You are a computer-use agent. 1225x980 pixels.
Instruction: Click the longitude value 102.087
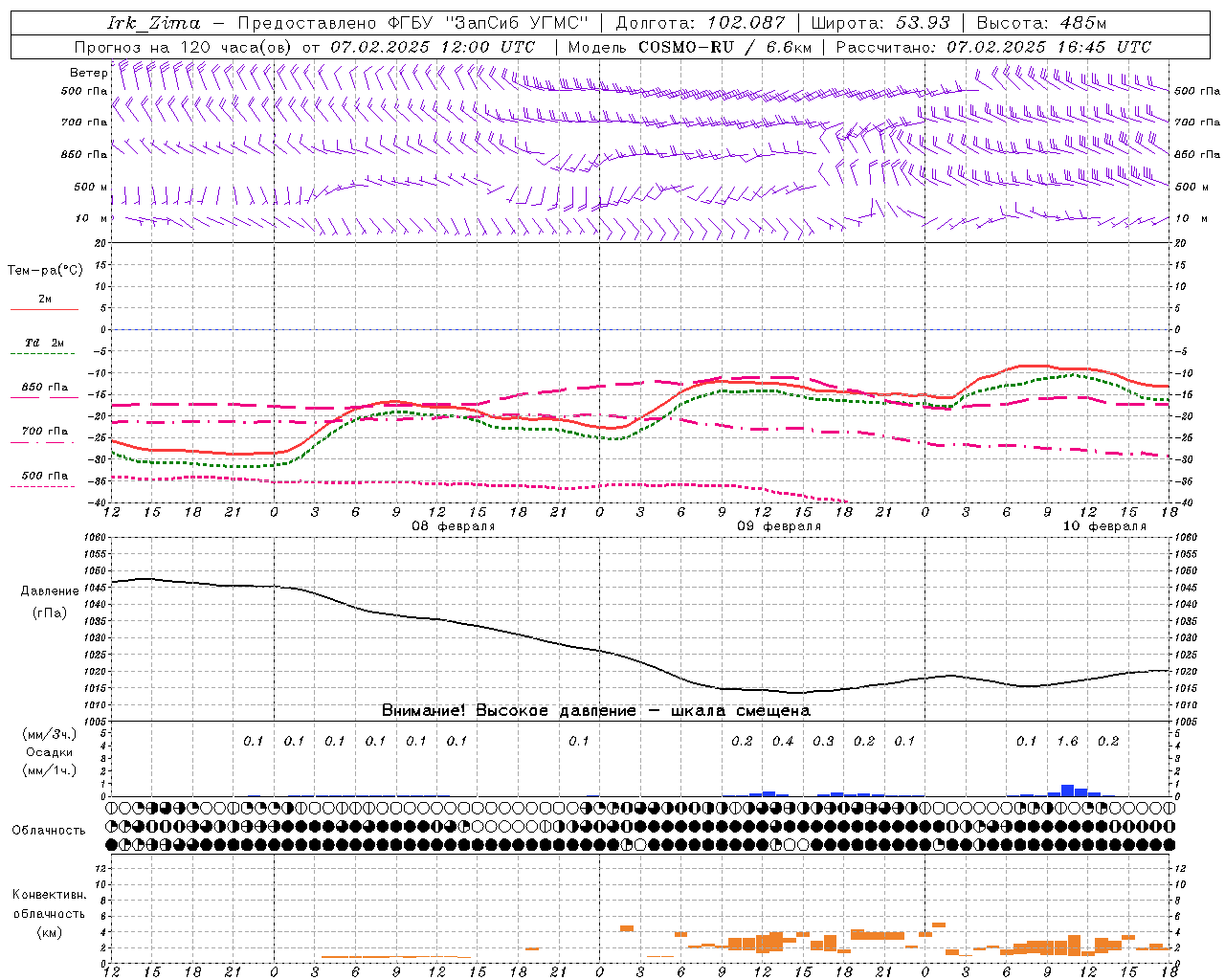[746, 22]
